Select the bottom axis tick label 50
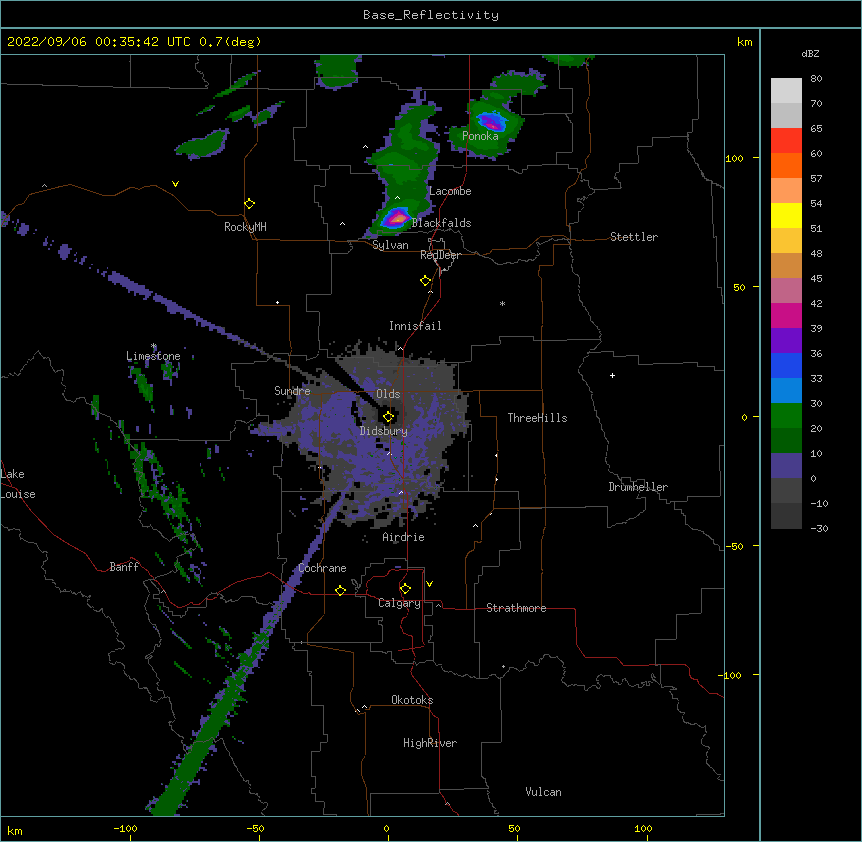The image size is (862, 842). click(x=514, y=828)
